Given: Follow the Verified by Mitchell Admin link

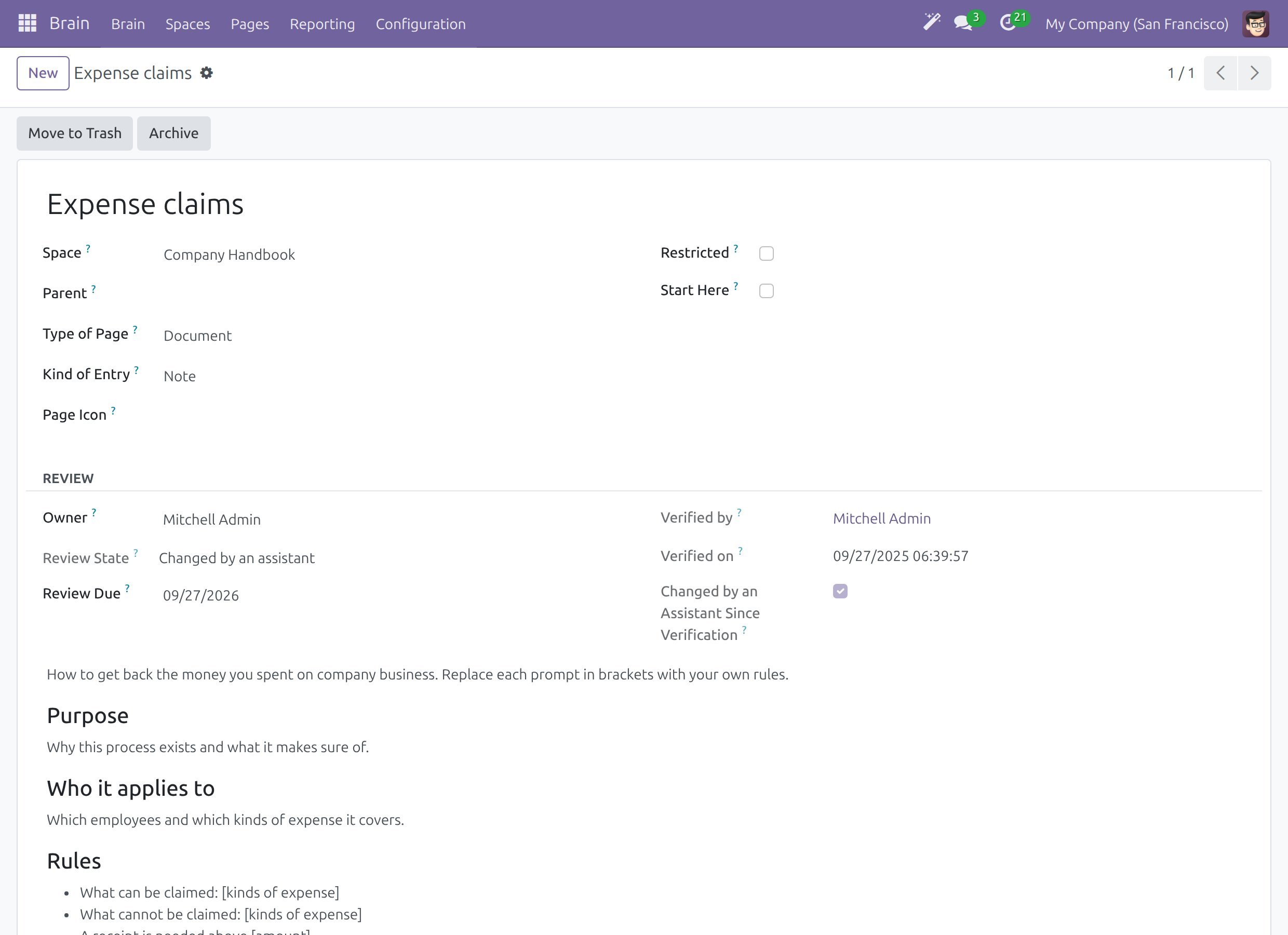Looking at the screenshot, I should [x=881, y=518].
